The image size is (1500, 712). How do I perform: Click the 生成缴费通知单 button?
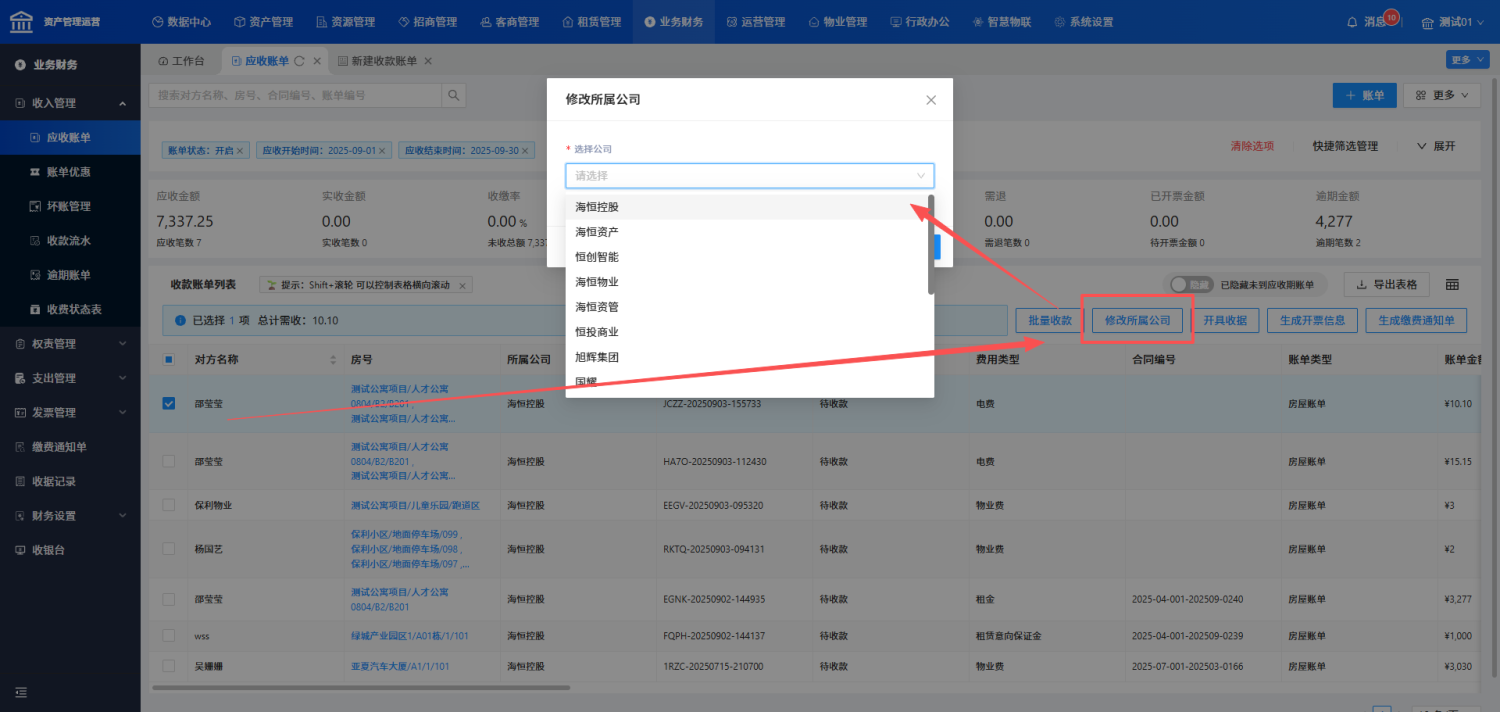1416,321
